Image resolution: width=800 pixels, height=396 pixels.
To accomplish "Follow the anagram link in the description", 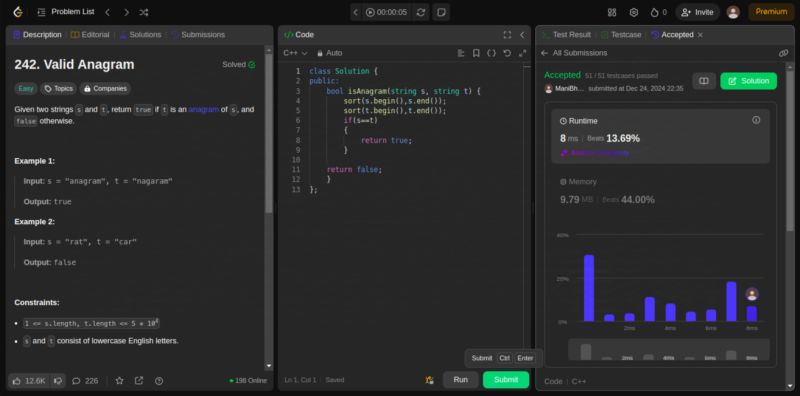I will click(204, 109).
